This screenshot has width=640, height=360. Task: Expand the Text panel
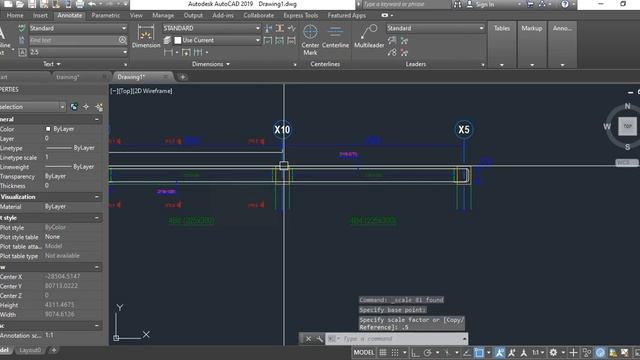(52, 64)
